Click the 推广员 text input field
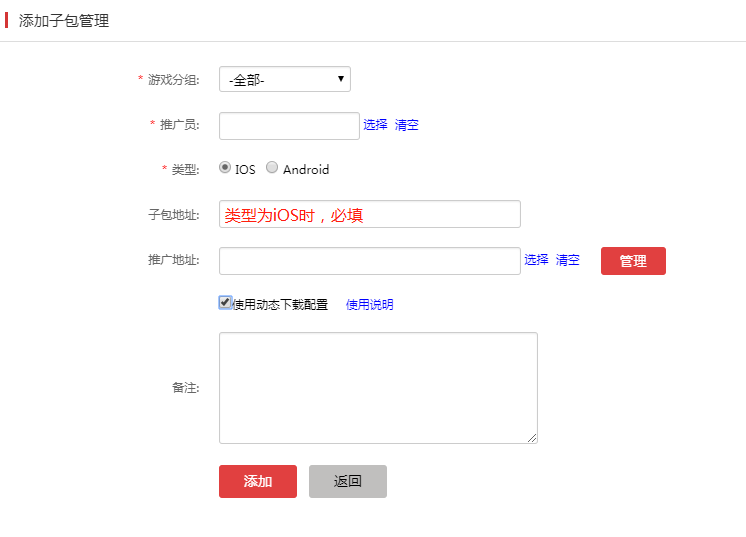The width and height of the screenshot is (746, 537). [x=289, y=126]
